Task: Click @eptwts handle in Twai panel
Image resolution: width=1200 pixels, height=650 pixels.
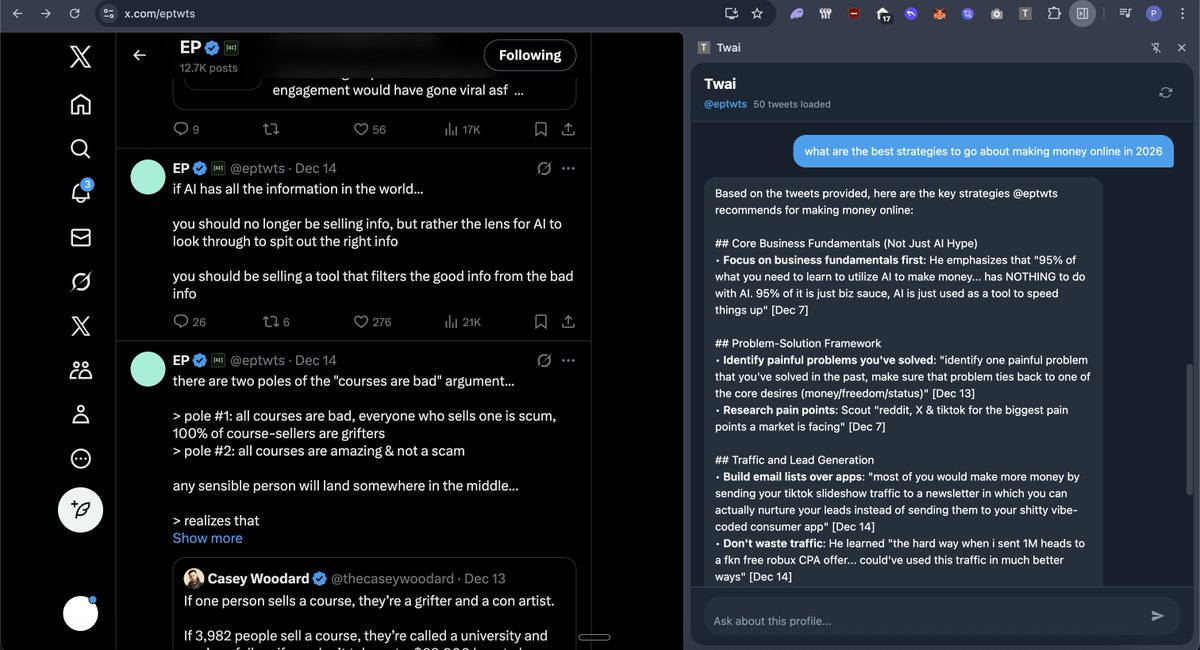Action: [x=725, y=104]
